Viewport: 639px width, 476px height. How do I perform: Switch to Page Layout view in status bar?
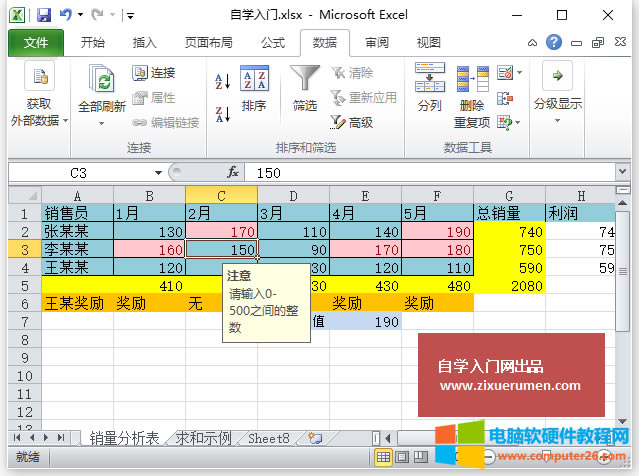(x=400, y=457)
